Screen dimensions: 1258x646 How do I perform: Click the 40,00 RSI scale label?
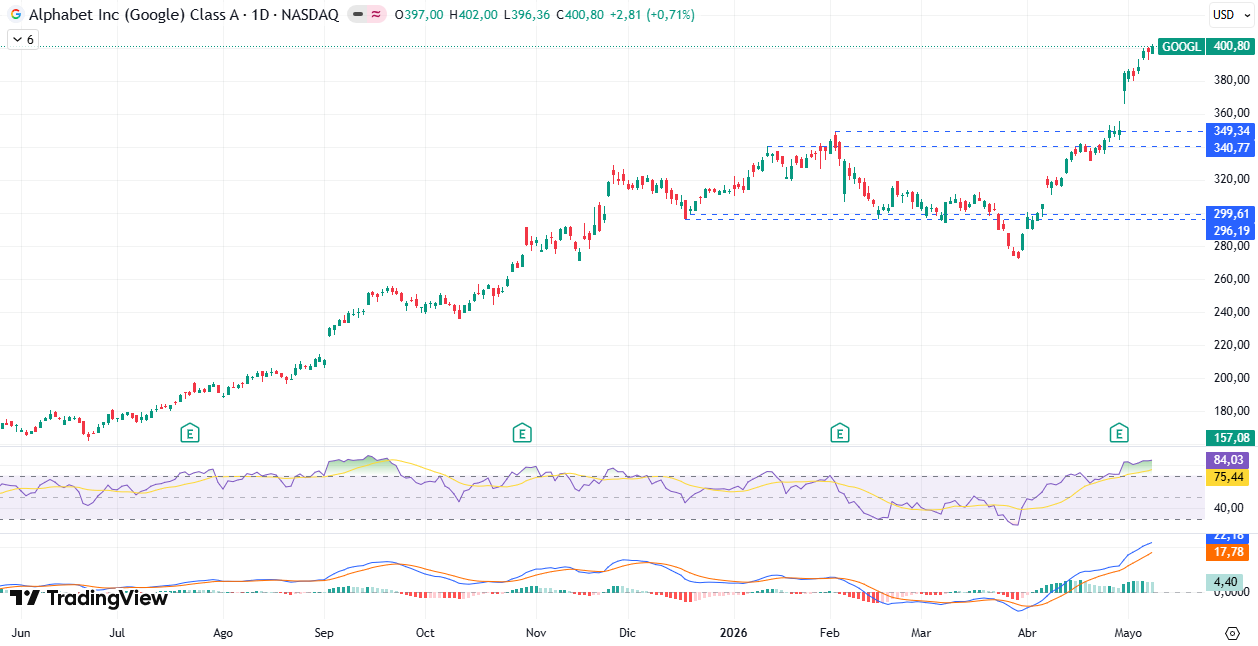(1228, 508)
